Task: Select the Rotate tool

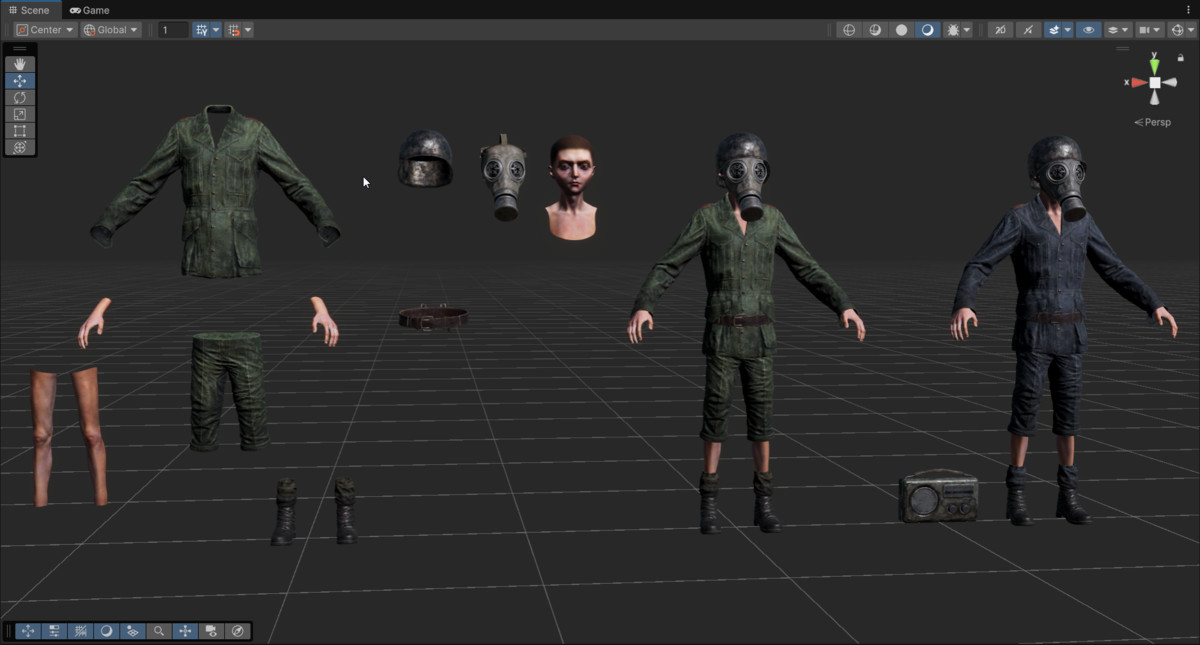Action: pos(20,98)
